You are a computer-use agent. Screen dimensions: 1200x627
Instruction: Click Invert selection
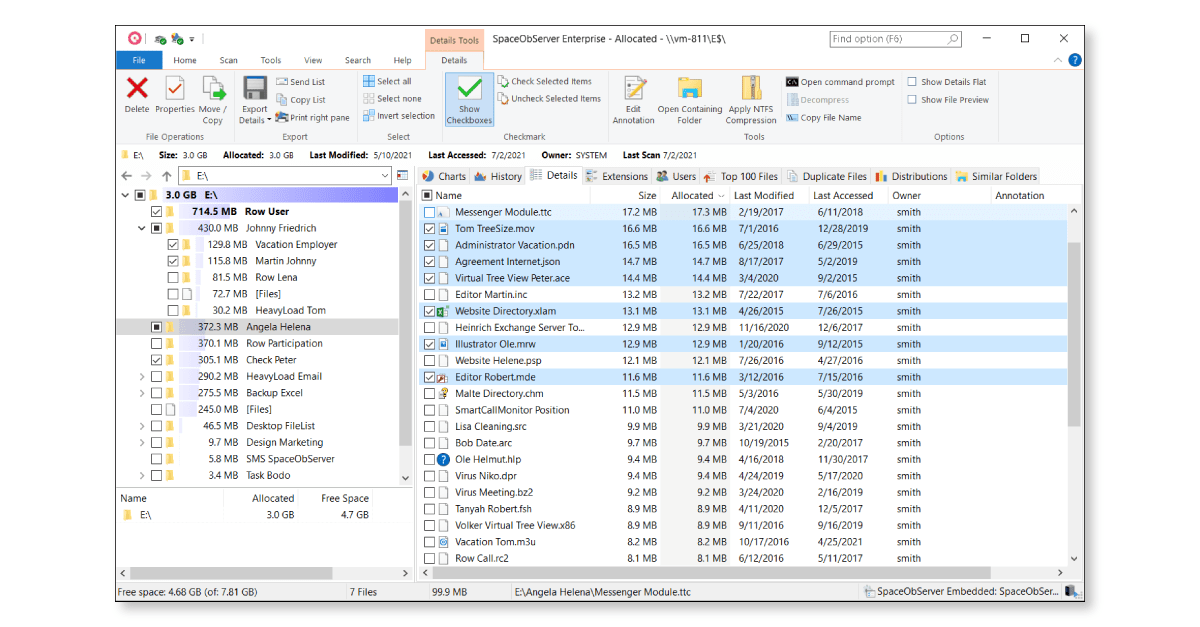pyautogui.click(x=399, y=116)
